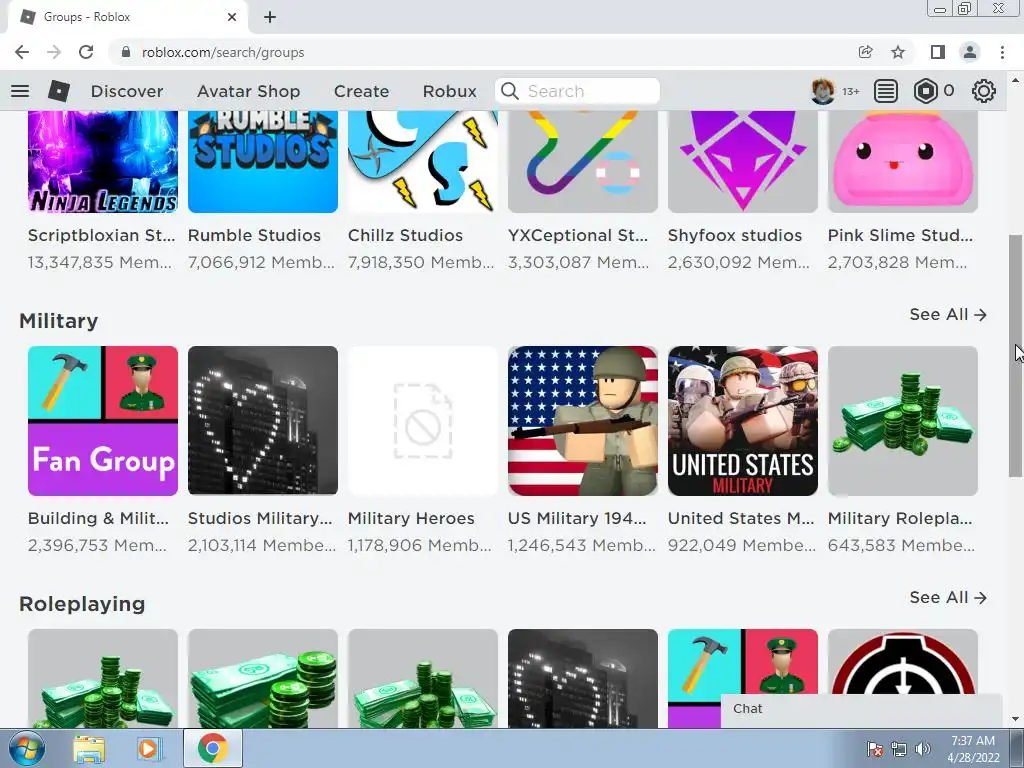Open the network tray icon
Viewport: 1024px width, 768px height.
pyautogui.click(x=899, y=749)
